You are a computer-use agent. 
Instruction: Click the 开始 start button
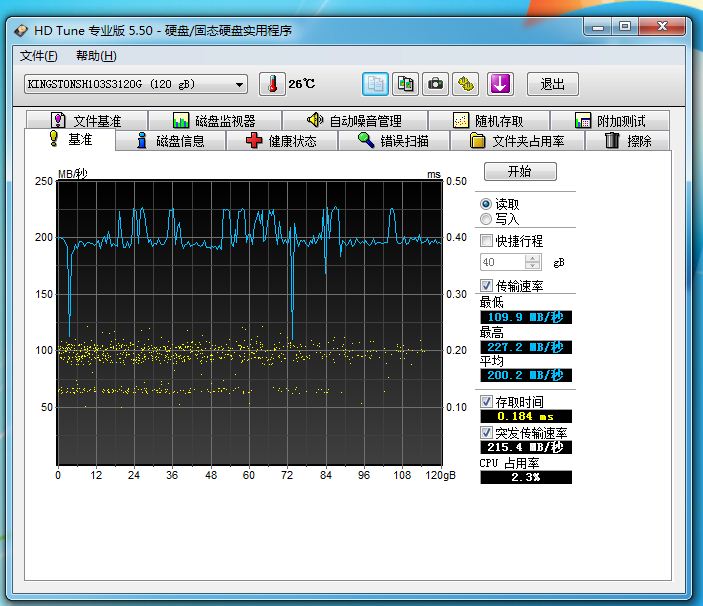pos(520,171)
